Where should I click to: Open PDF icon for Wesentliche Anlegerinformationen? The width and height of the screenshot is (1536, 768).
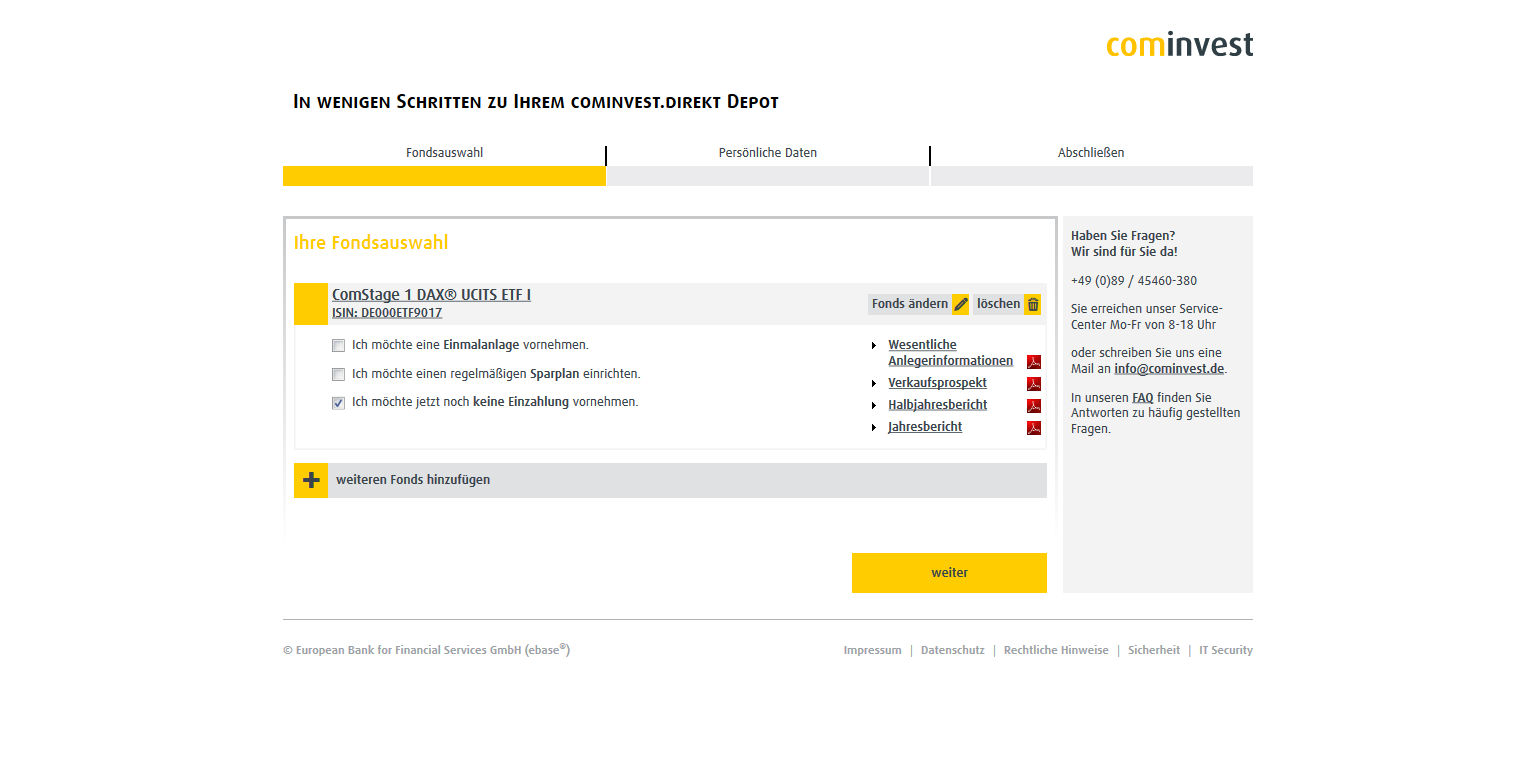(x=1034, y=362)
